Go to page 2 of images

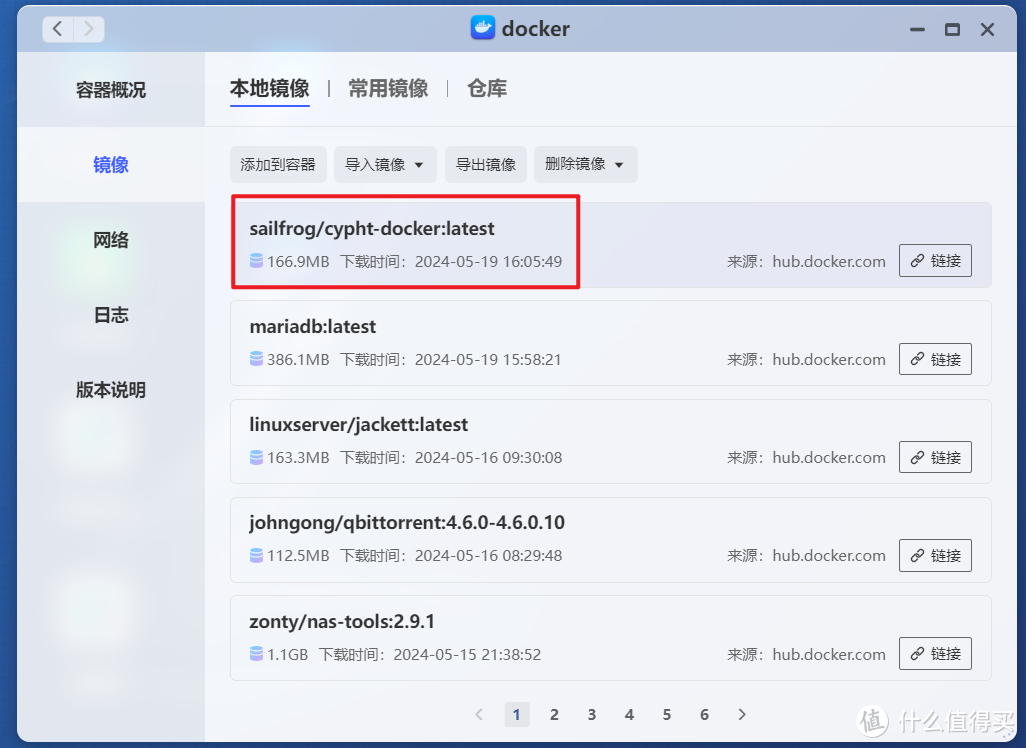554,714
